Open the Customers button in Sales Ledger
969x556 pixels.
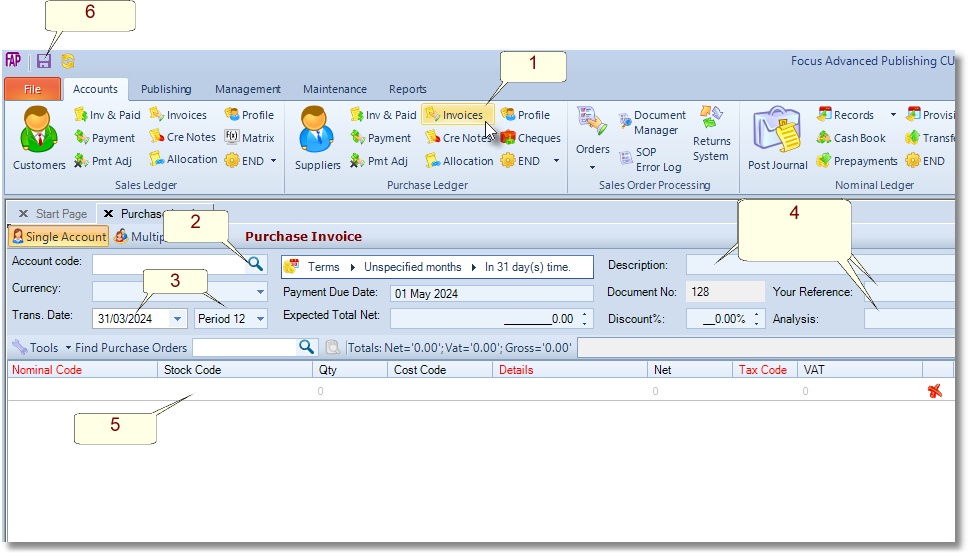39,138
